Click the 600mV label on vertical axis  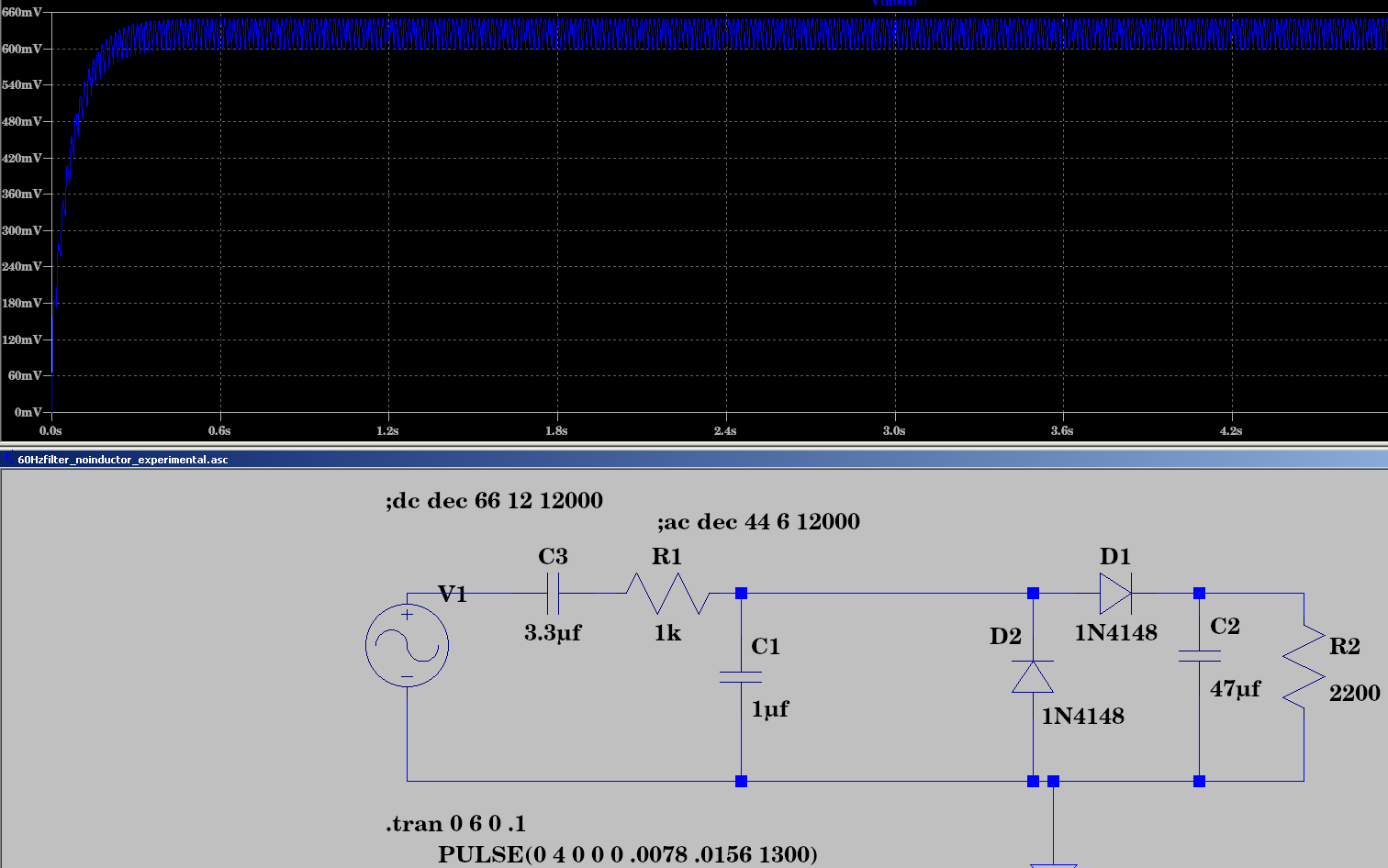pyautogui.click(x=21, y=49)
